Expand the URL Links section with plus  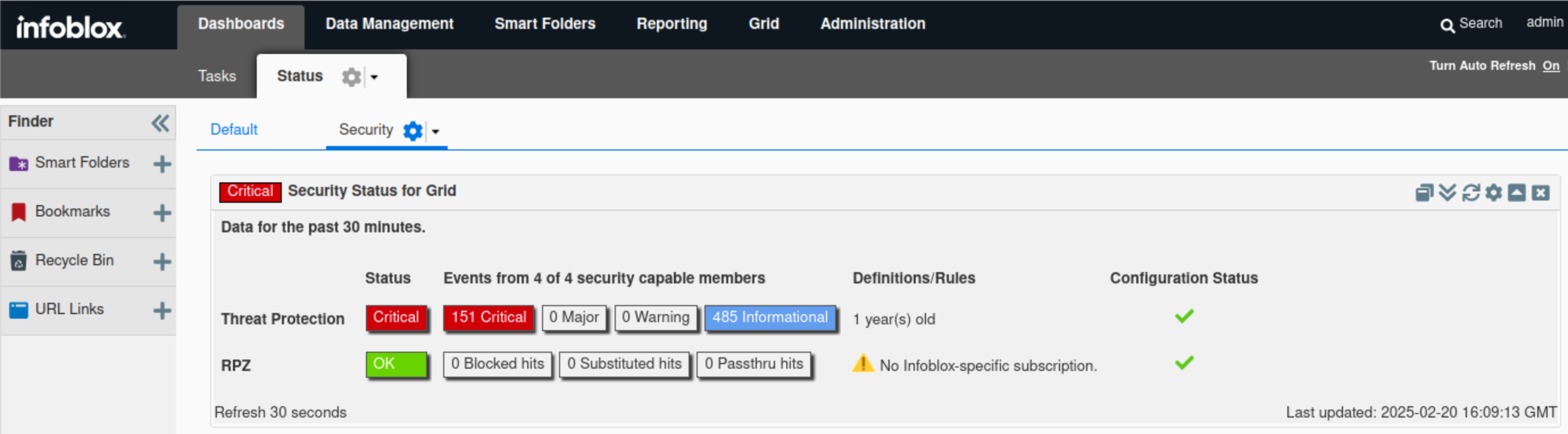(162, 310)
